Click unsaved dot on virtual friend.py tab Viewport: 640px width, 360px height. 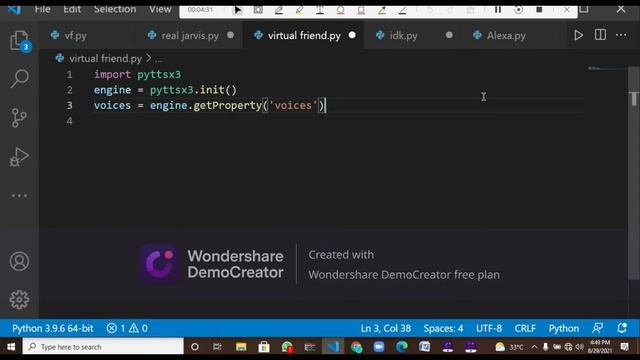[x=352, y=35]
